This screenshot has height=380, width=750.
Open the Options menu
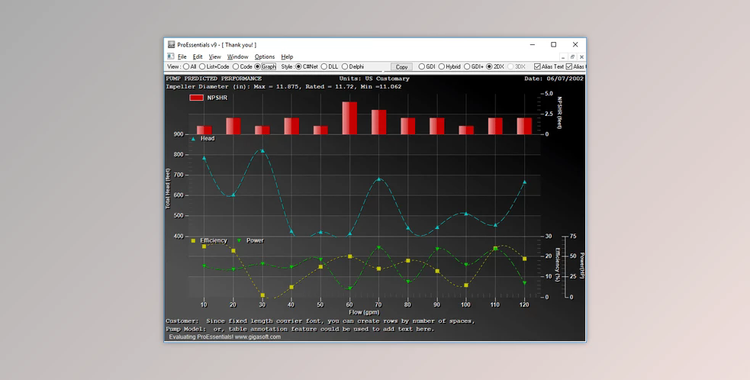pyautogui.click(x=265, y=56)
